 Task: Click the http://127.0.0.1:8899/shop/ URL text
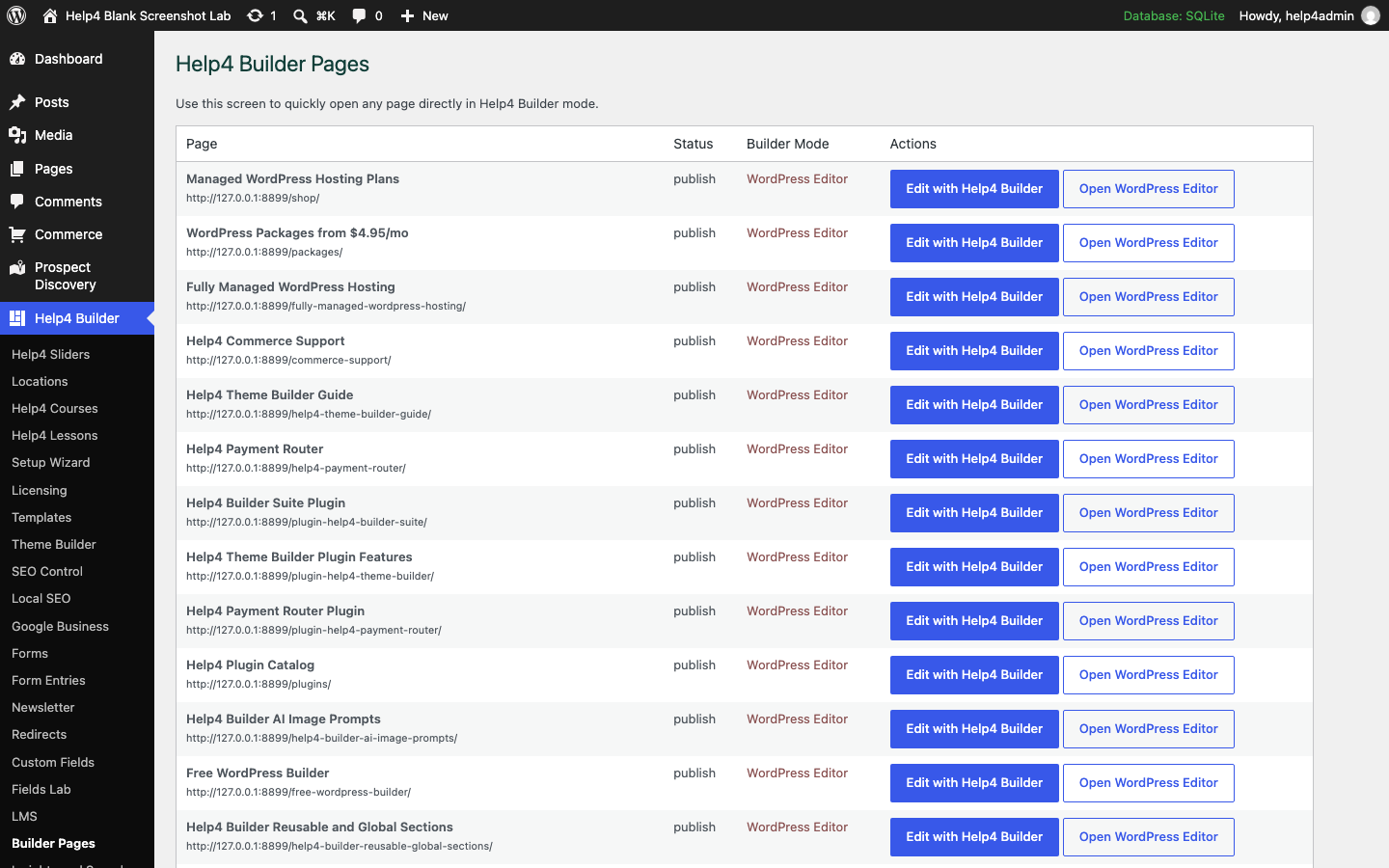(253, 198)
